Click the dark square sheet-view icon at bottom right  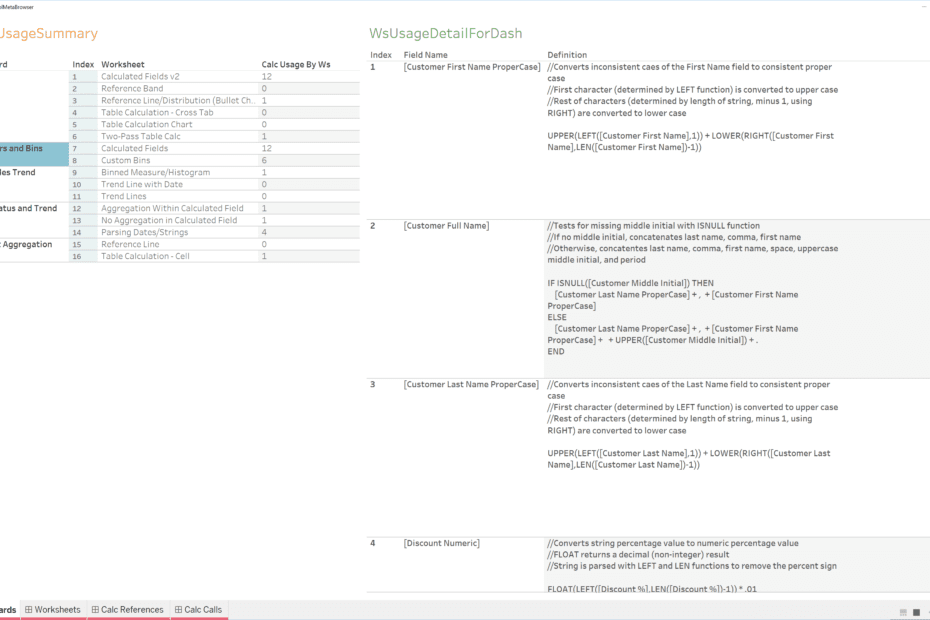pos(916,612)
